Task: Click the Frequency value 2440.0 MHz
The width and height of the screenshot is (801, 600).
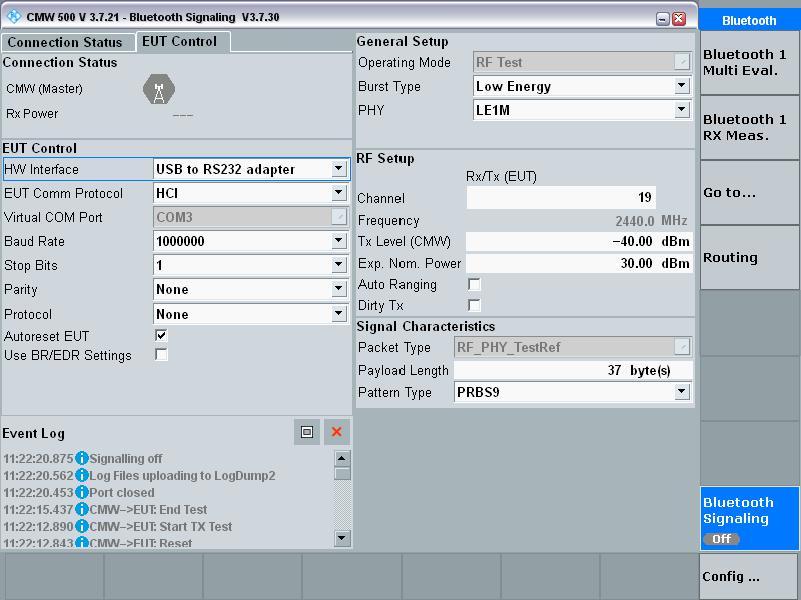Action: 651,221
